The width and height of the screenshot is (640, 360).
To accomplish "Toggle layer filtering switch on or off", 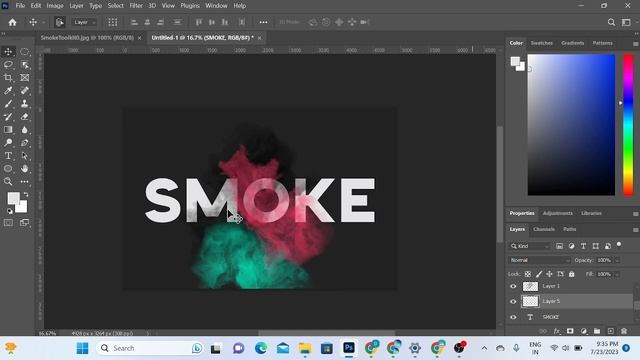I will 619,244.
